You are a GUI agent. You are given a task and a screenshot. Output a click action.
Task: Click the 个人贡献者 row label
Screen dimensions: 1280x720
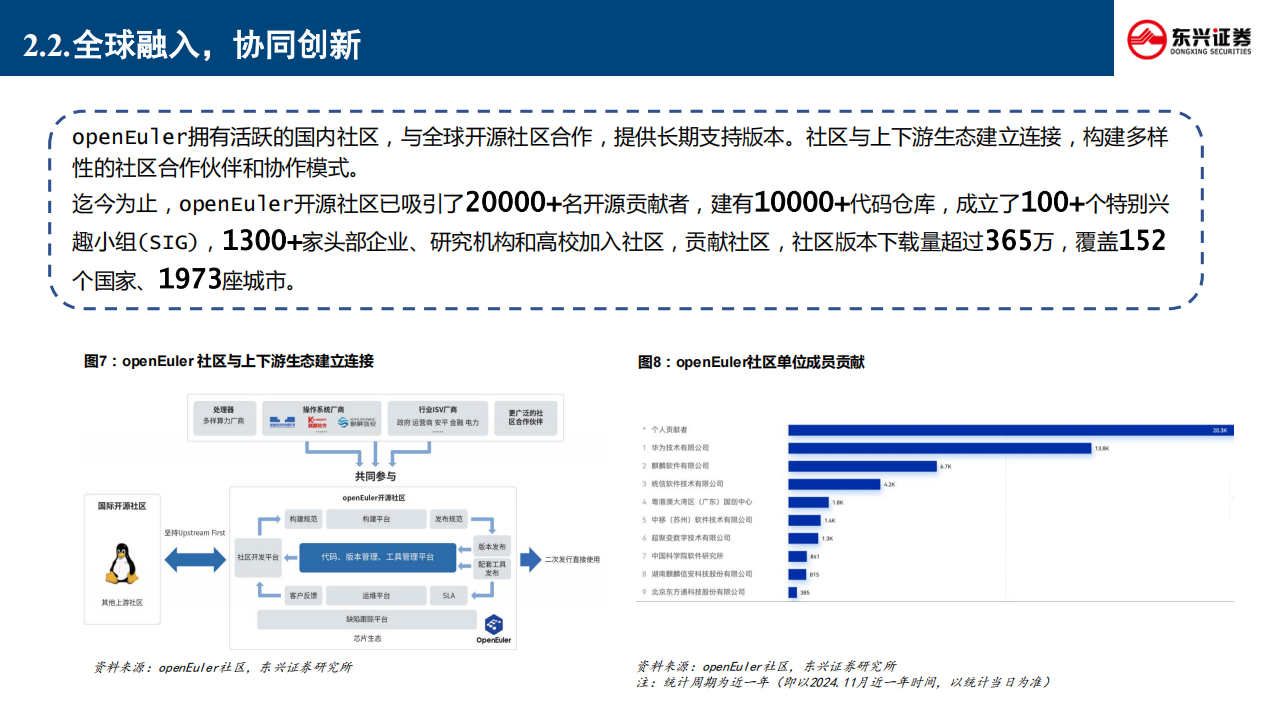tap(668, 429)
